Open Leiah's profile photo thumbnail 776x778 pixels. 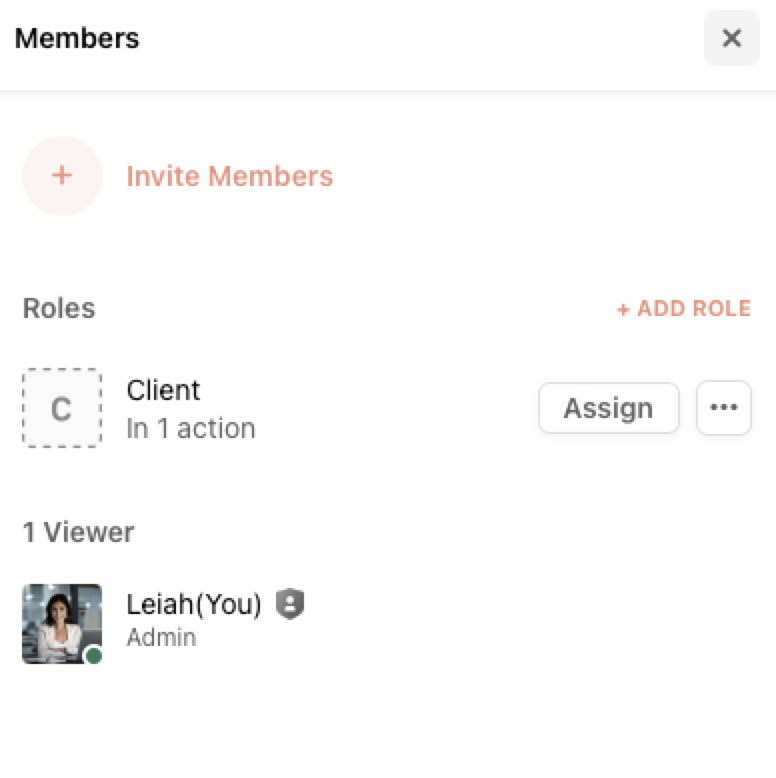[62, 624]
